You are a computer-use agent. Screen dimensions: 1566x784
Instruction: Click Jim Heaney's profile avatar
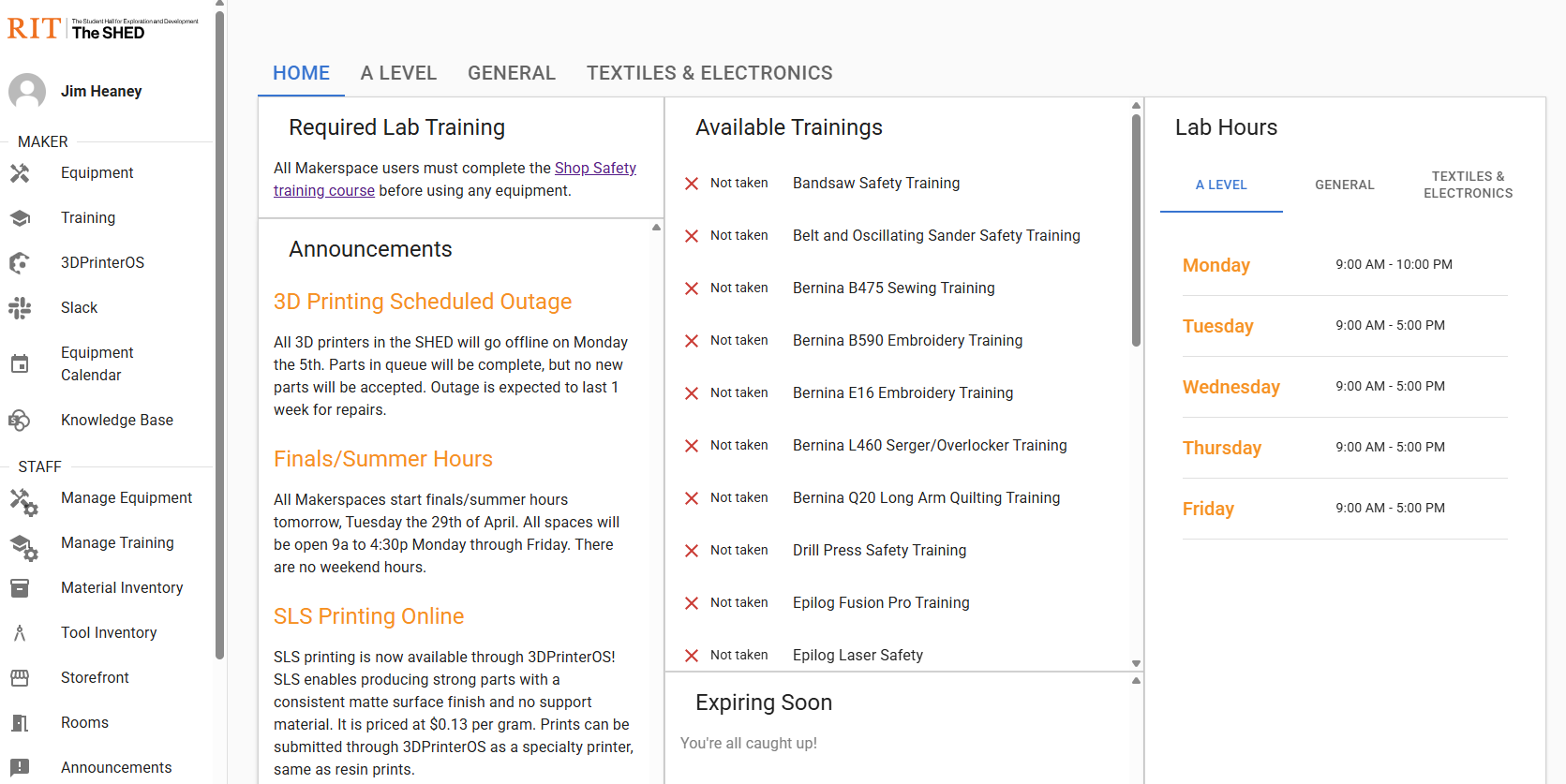(27, 92)
